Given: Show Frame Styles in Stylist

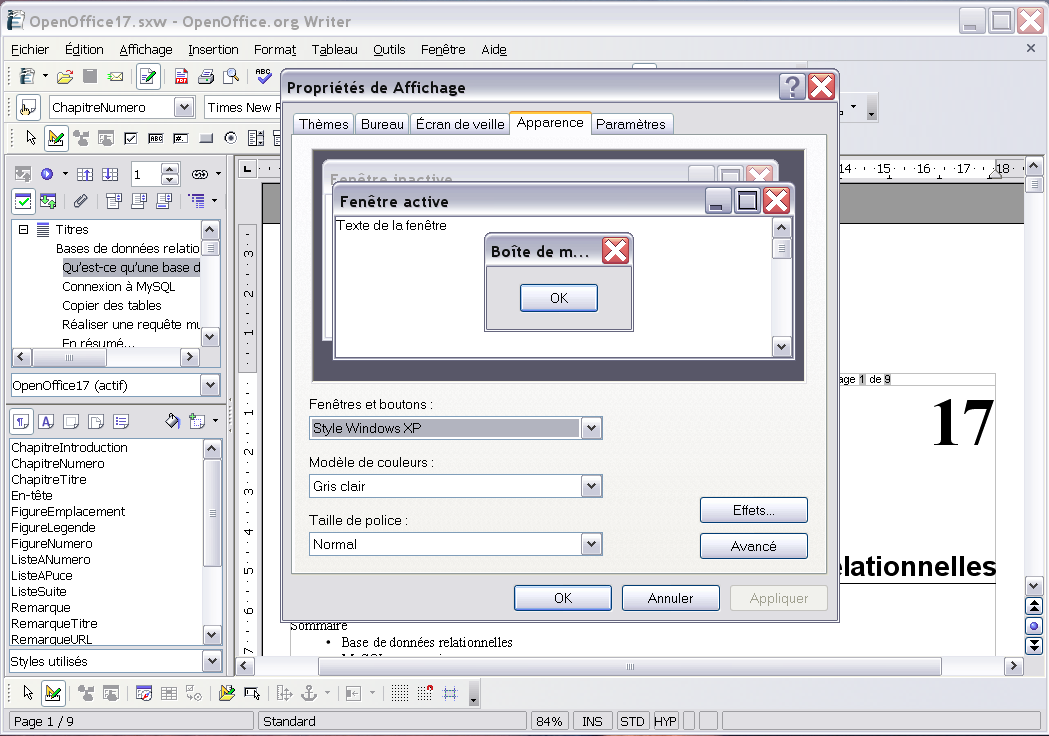Looking at the screenshot, I should 71,421.
